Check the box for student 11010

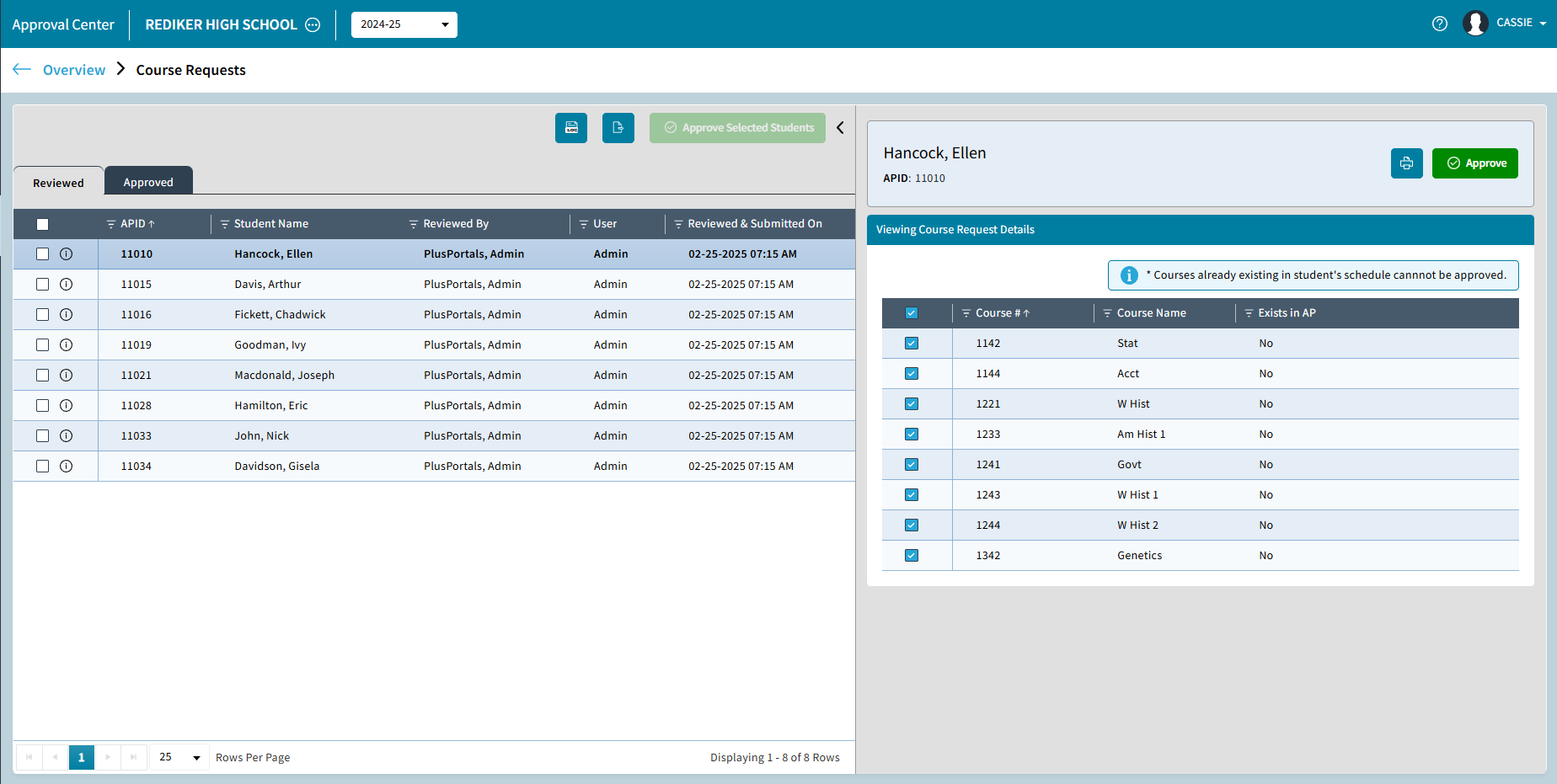43,253
